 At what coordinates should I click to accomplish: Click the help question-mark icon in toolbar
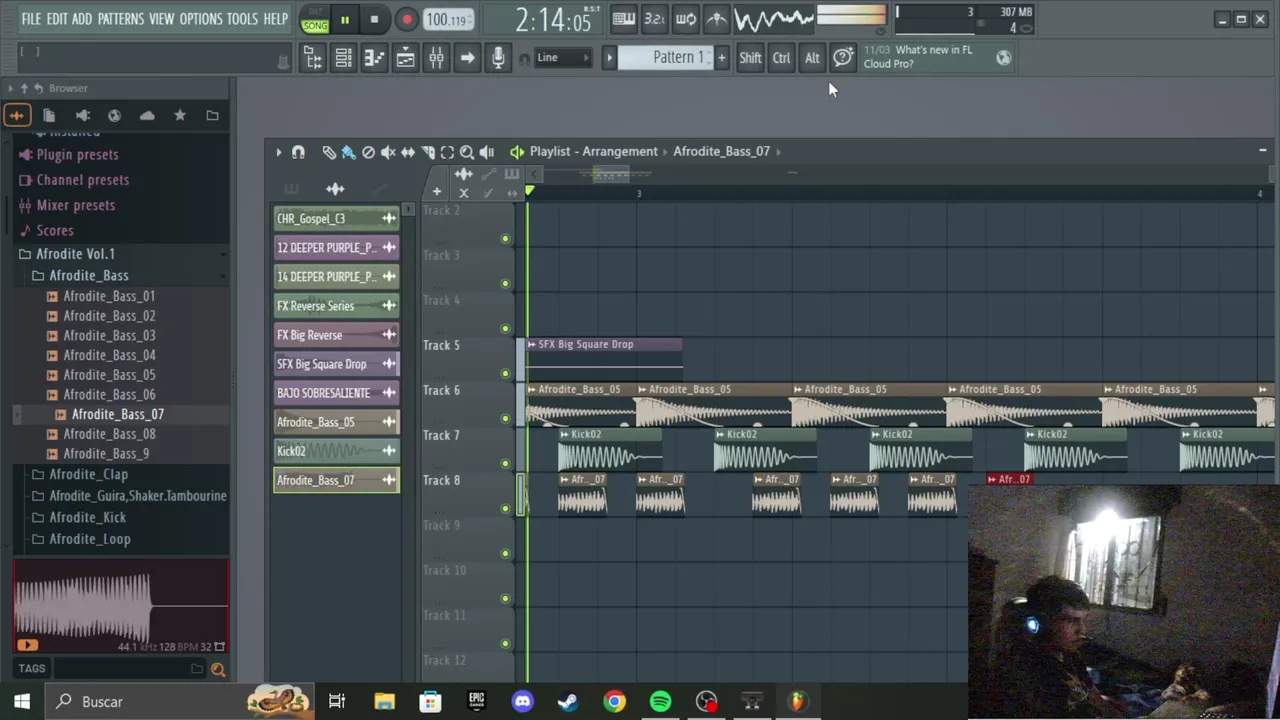click(843, 57)
